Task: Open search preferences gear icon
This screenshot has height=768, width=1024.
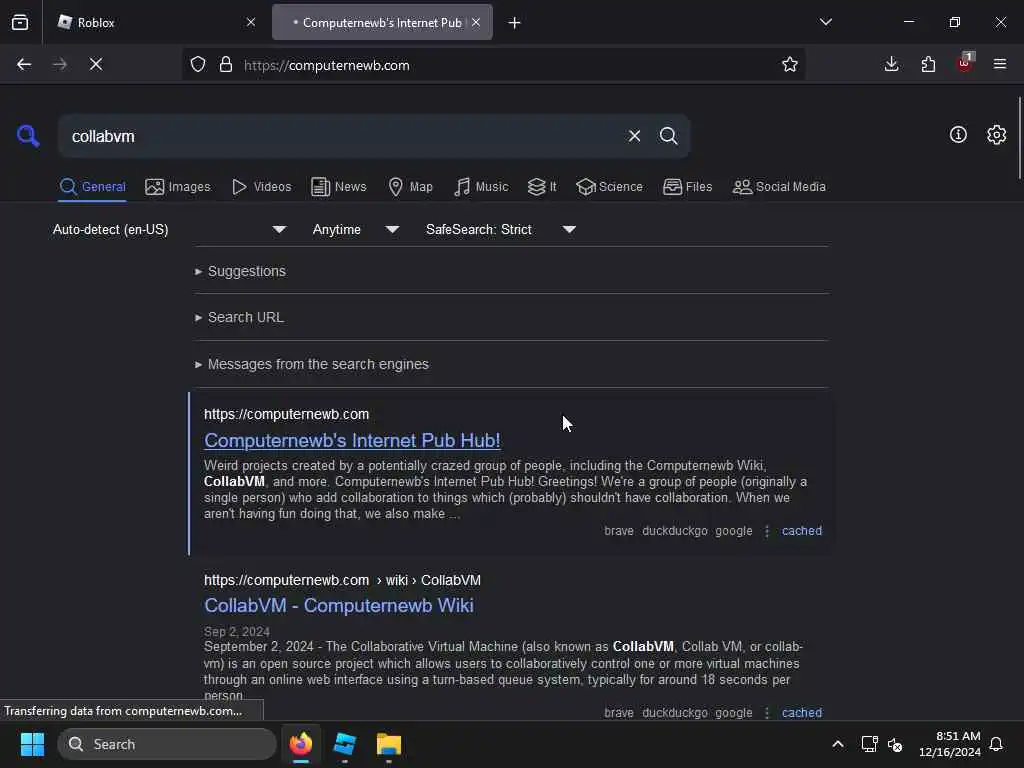Action: coord(996,135)
